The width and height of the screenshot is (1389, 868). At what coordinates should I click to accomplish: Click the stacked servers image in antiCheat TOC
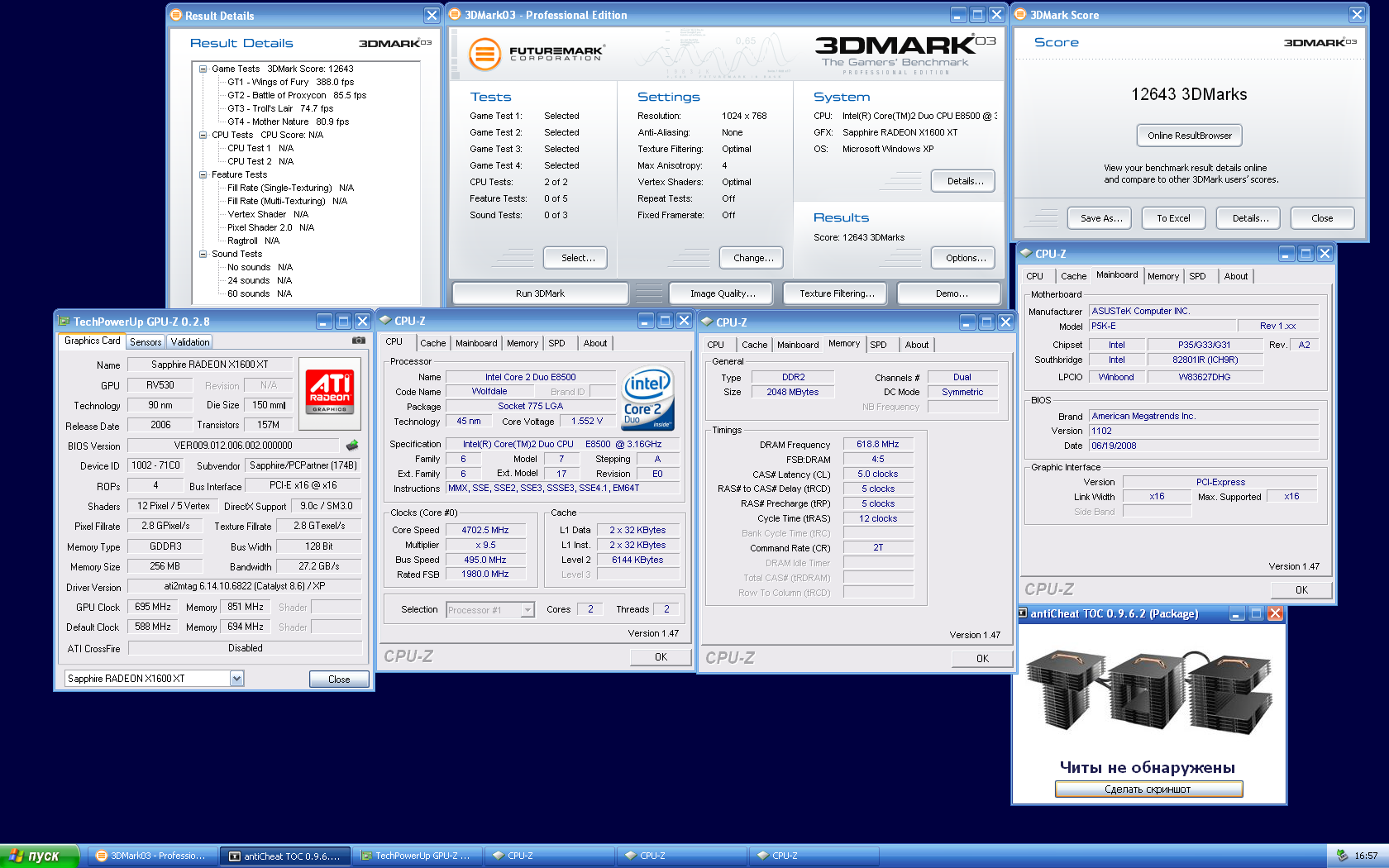pyautogui.click(x=1148, y=692)
